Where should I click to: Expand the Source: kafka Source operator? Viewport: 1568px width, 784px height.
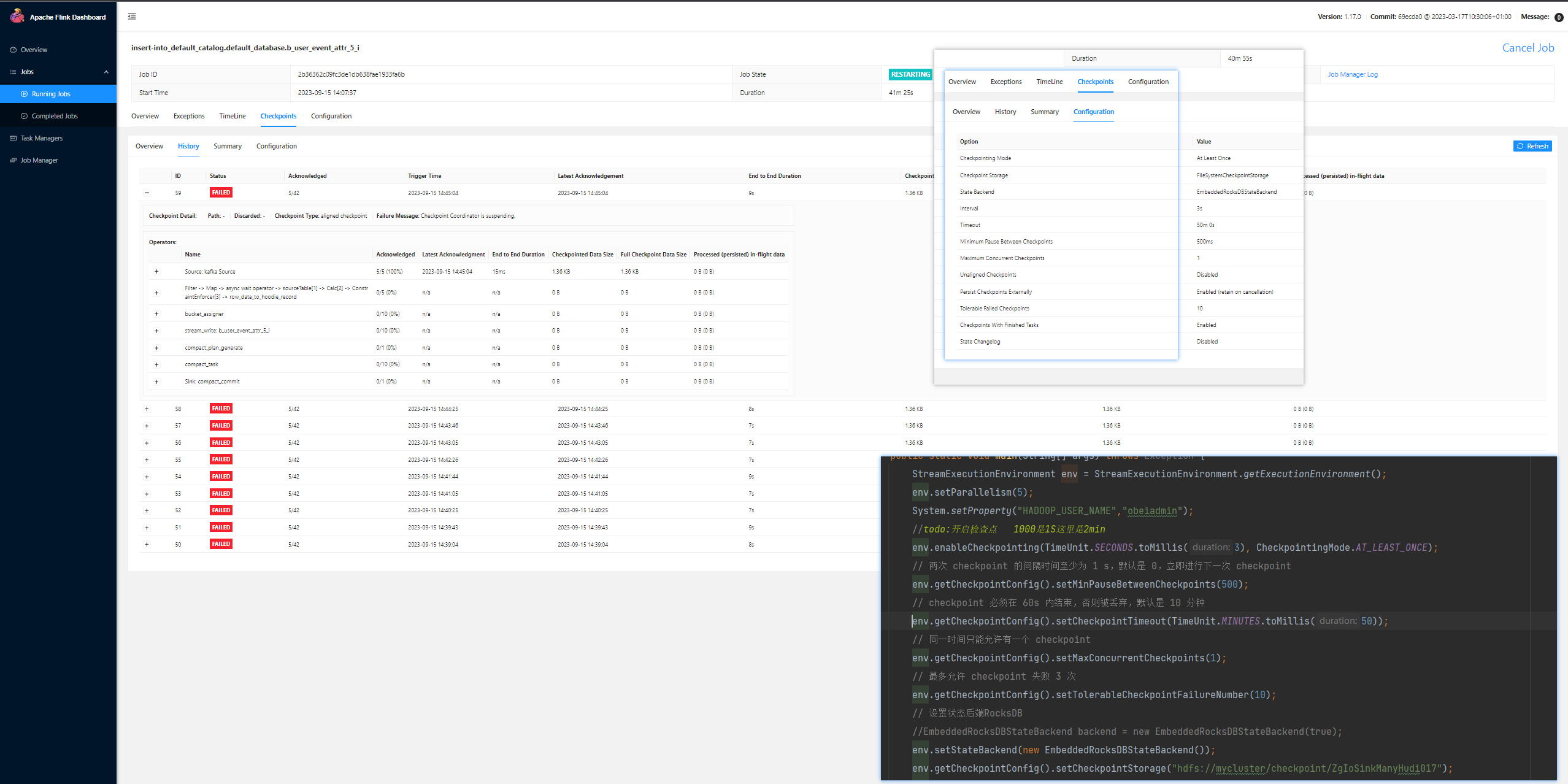pos(156,272)
